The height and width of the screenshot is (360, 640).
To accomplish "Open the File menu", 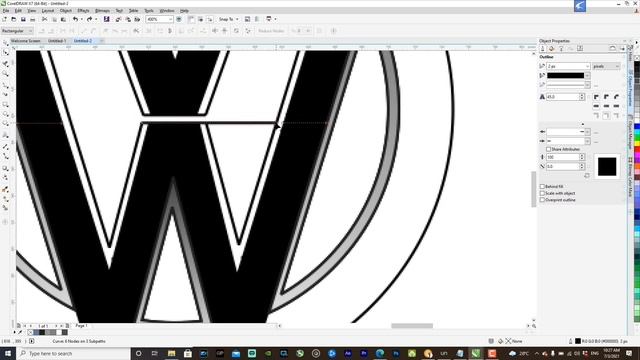I will pyautogui.click(x=6, y=11).
